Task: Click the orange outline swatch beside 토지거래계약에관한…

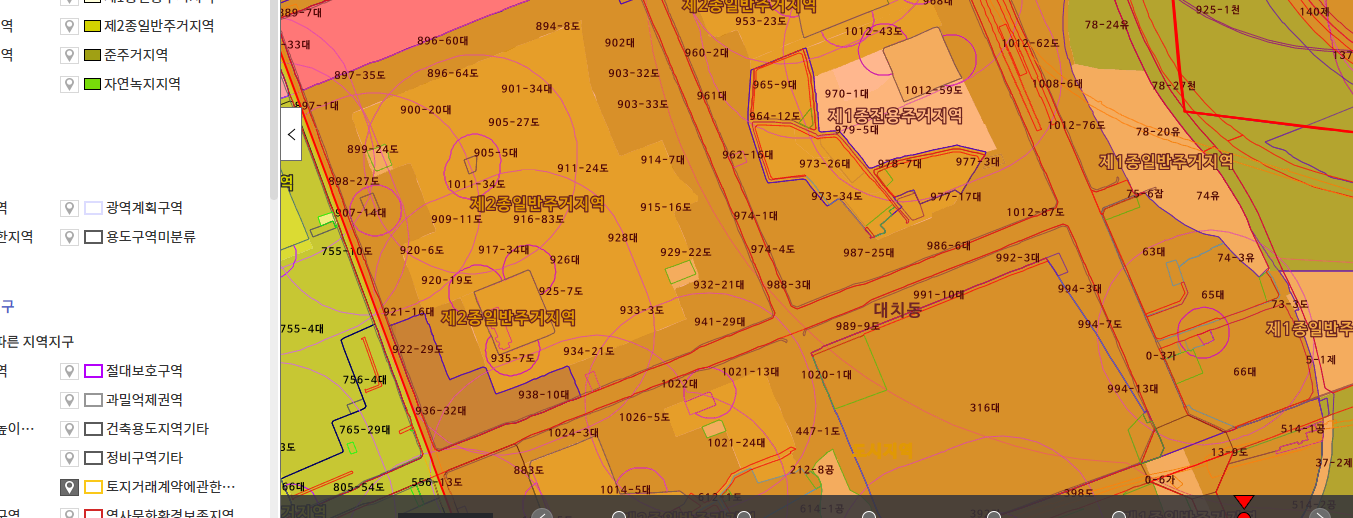Action: (x=93, y=488)
